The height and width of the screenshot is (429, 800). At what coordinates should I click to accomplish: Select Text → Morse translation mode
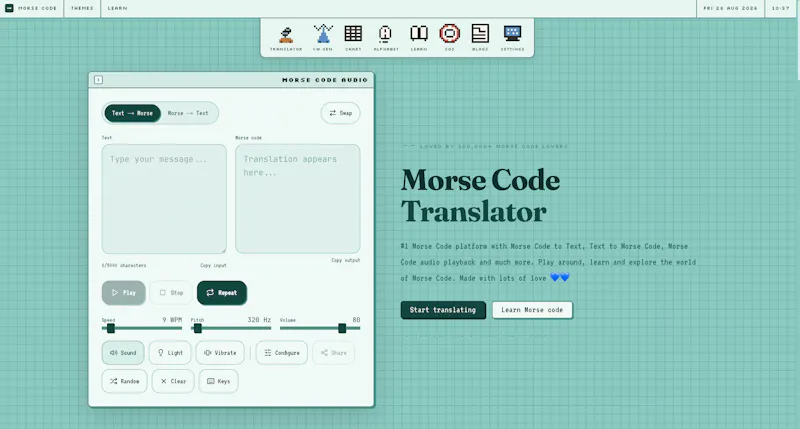[x=132, y=113]
